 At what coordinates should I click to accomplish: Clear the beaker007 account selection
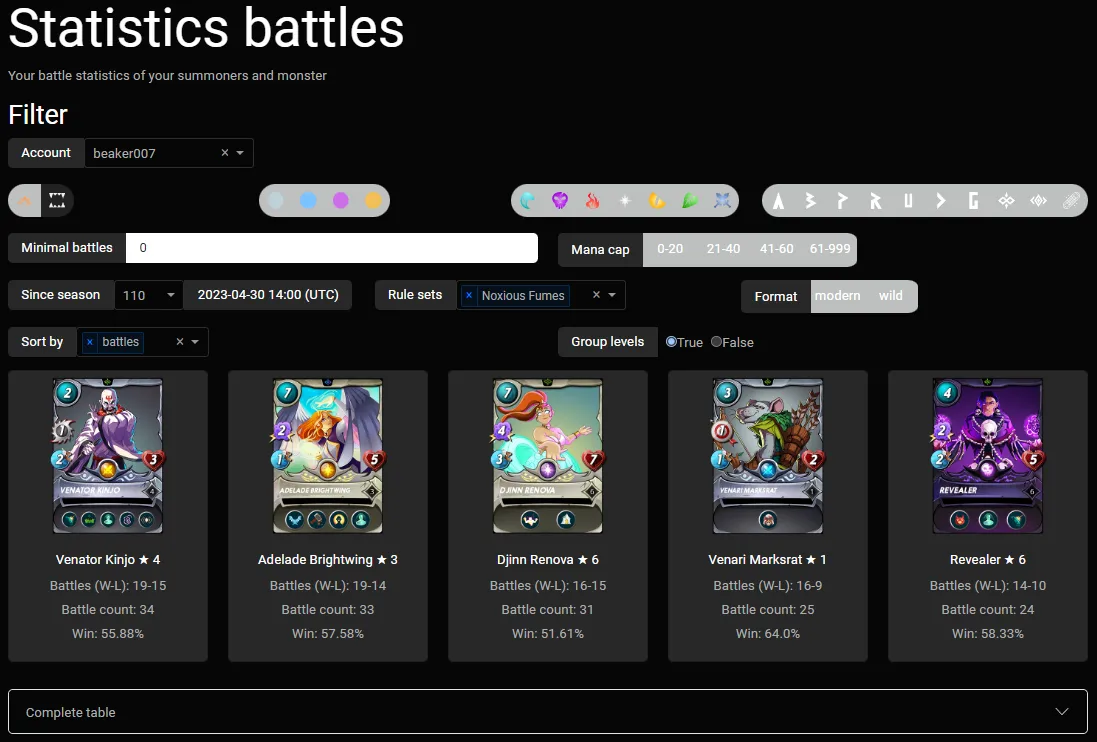225,152
